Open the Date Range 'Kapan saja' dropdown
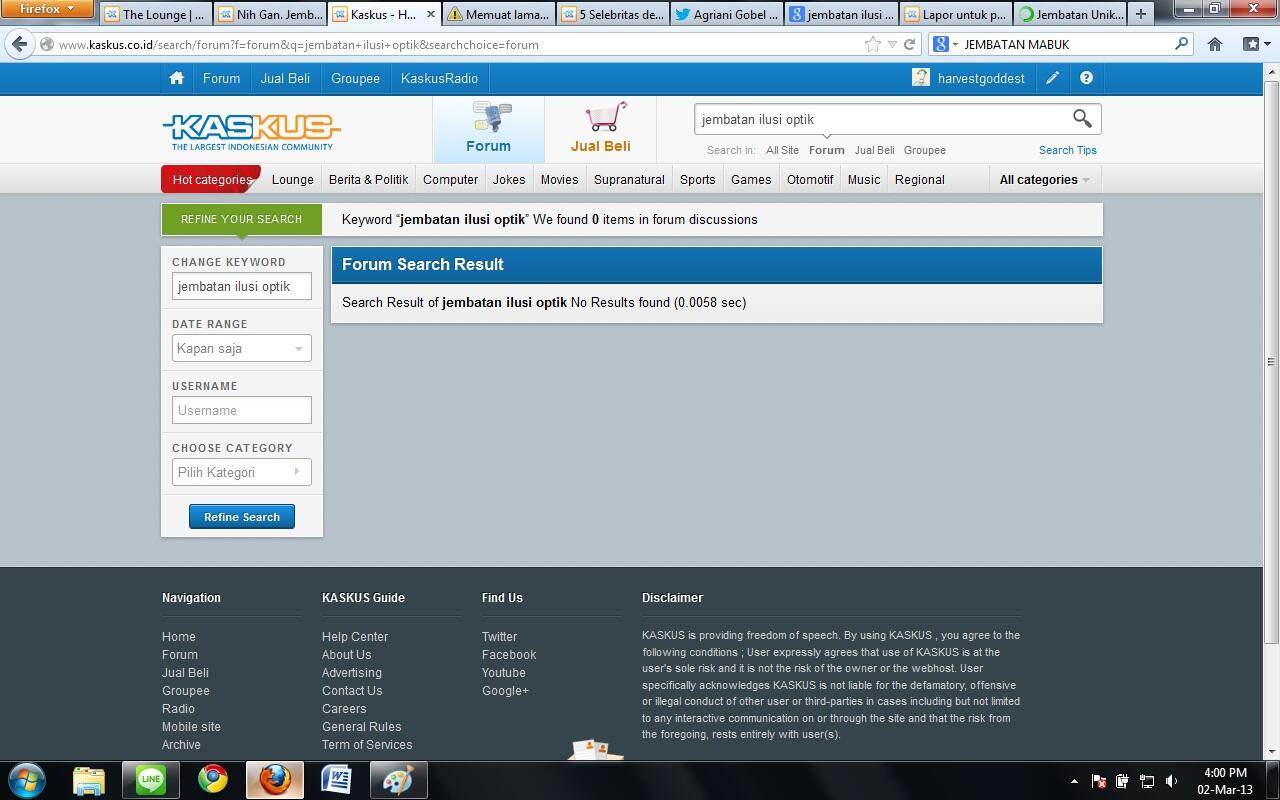 [x=241, y=348]
